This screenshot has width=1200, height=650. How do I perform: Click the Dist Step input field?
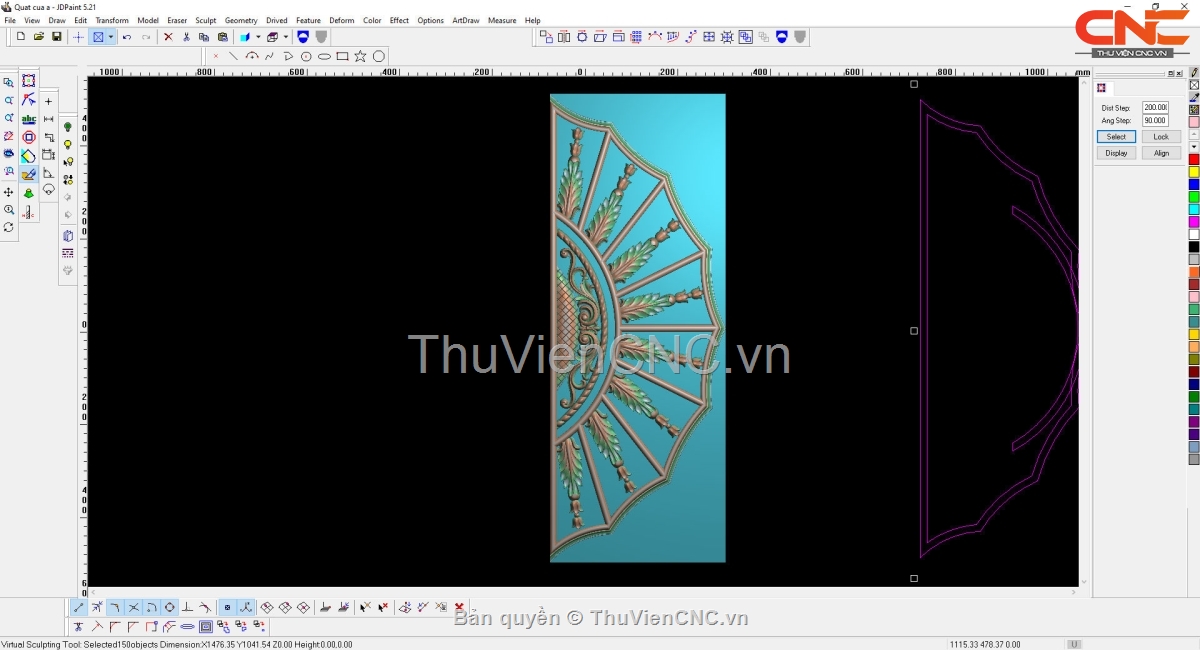[1155, 107]
